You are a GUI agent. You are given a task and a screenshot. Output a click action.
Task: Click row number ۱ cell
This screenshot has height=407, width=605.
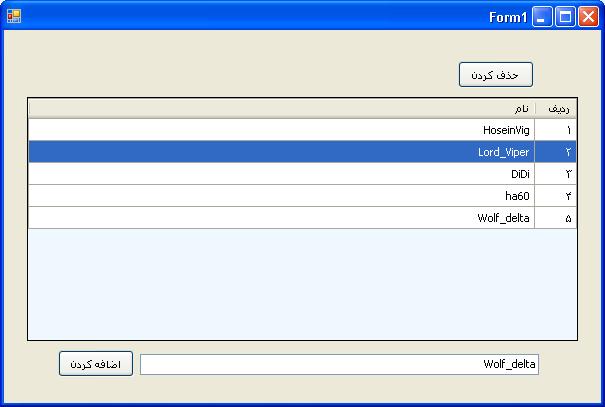(556, 130)
